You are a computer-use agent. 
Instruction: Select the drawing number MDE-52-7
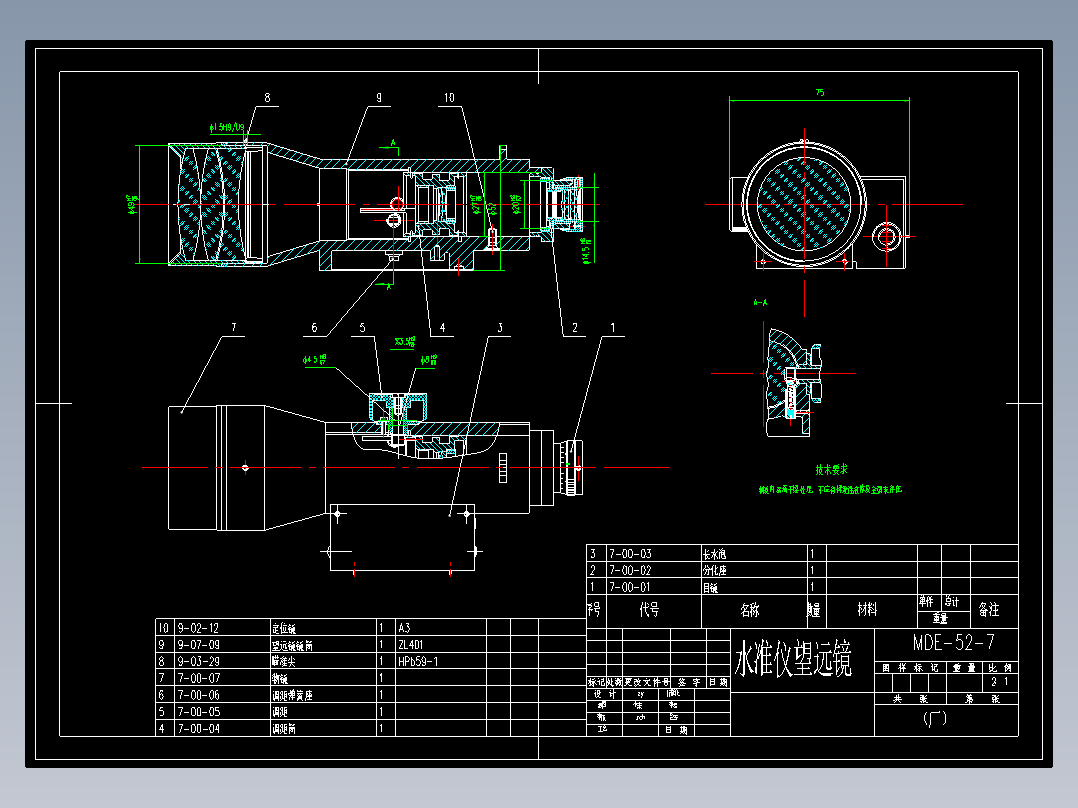click(954, 642)
